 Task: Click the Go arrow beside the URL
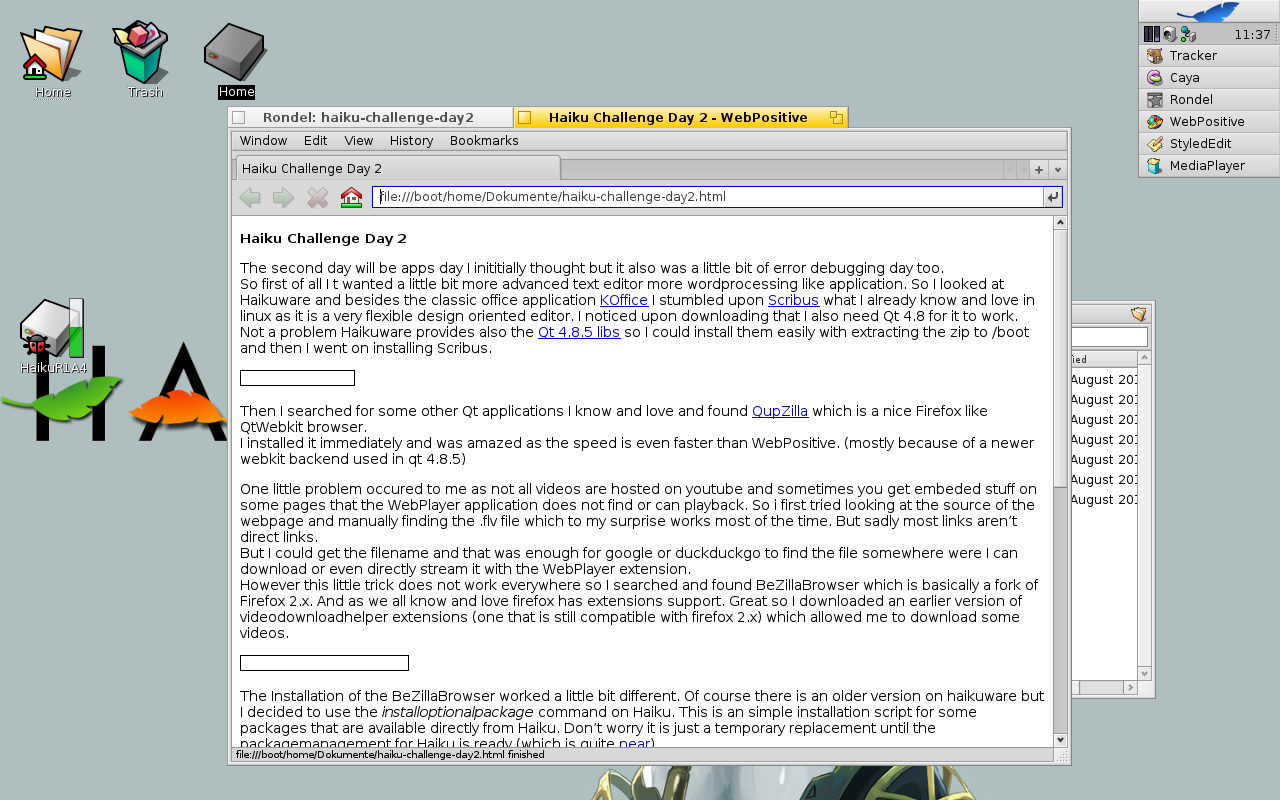tap(1052, 198)
